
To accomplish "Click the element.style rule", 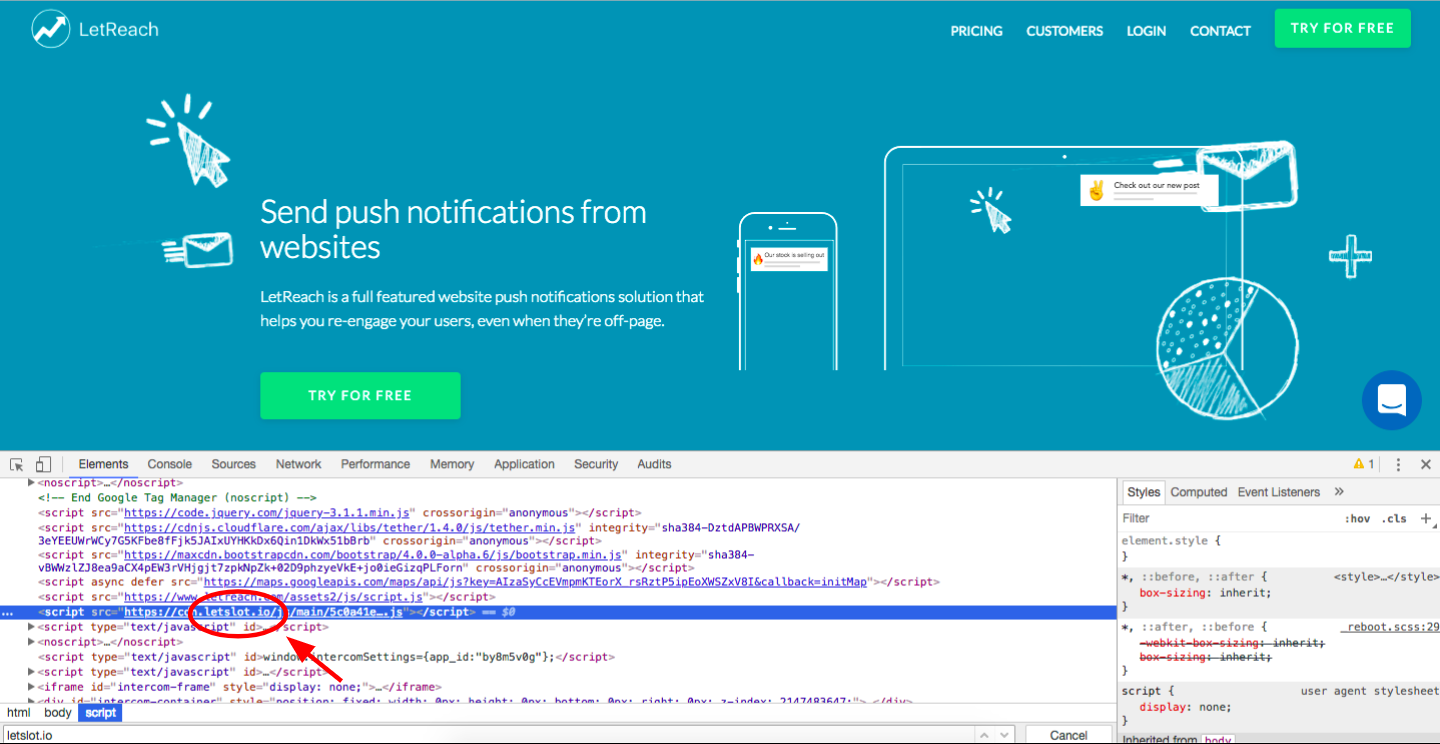I will [1171, 541].
